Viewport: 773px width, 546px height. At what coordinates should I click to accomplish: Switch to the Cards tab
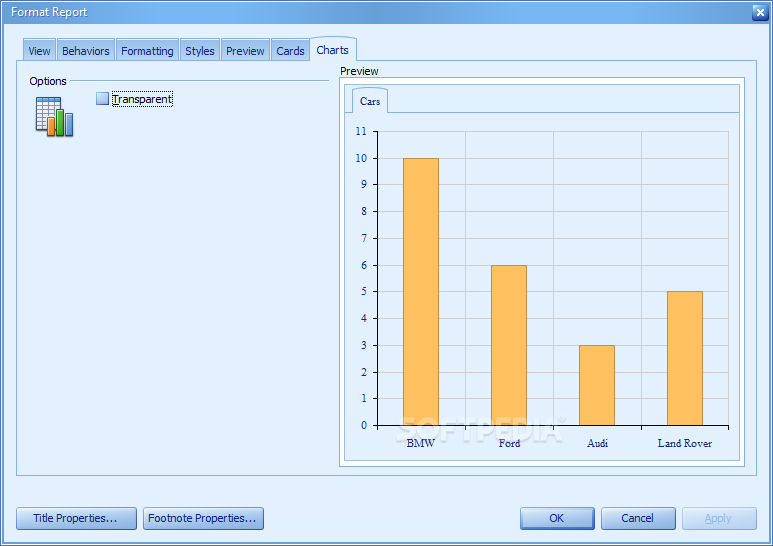click(x=290, y=51)
